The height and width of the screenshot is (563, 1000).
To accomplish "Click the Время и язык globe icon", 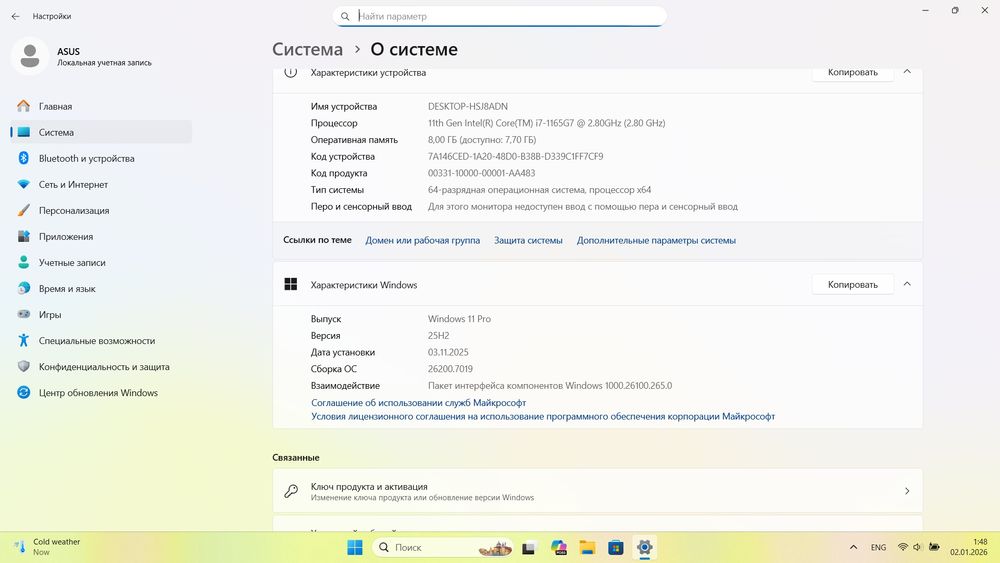I will pyautogui.click(x=24, y=288).
